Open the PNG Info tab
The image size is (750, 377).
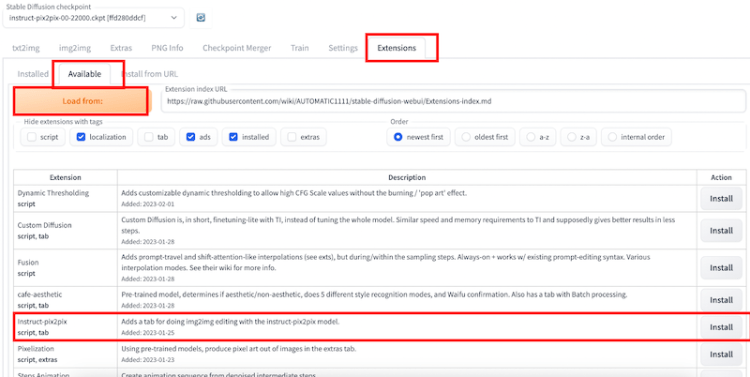point(167,48)
